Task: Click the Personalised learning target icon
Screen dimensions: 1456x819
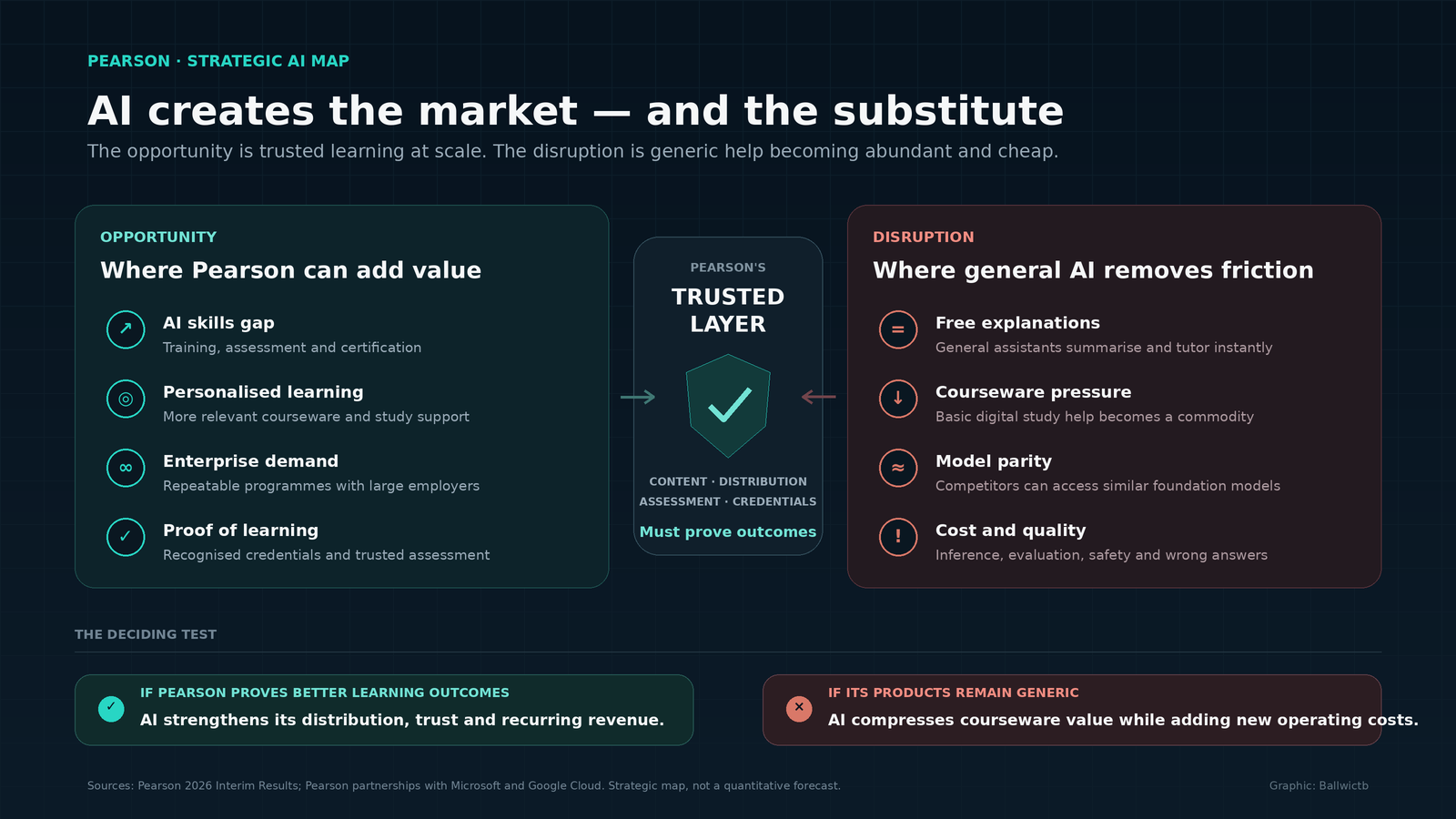Action: [x=126, y=399]
